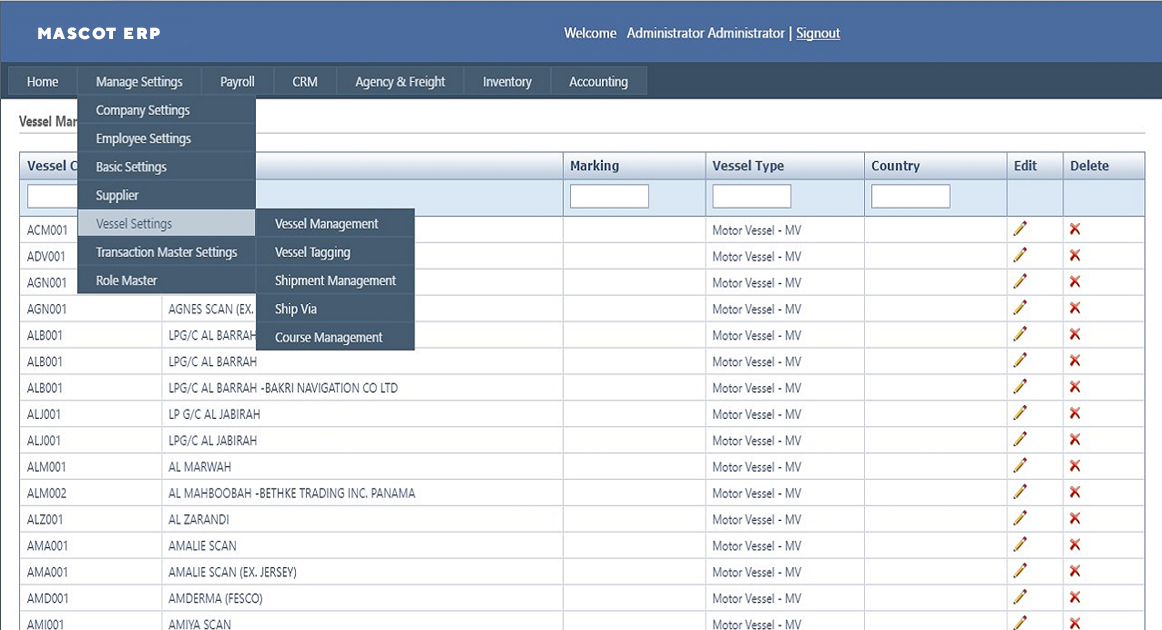Screen dimensions: 1162x630
Task: Choose Course Management in submenu
Action: coord(328,338)
